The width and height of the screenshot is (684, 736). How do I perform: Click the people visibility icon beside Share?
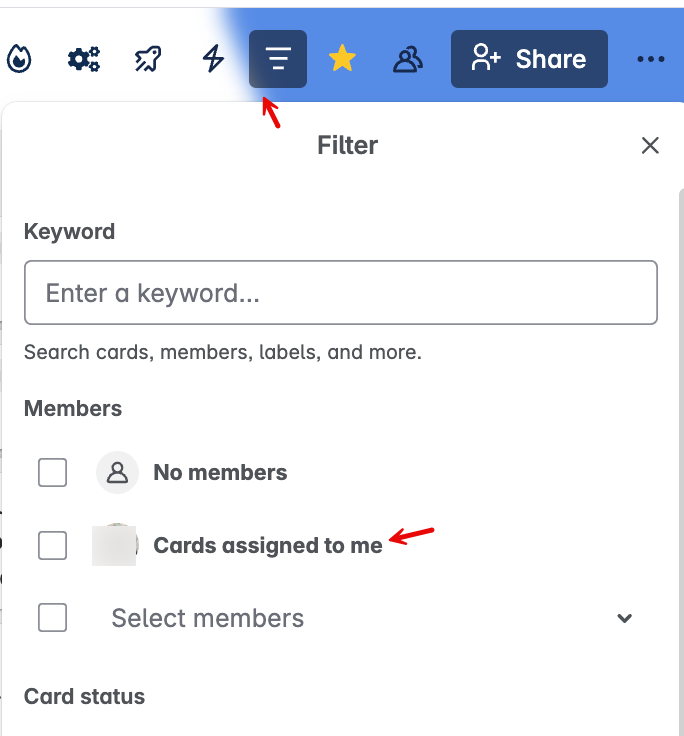pos(407,60)
